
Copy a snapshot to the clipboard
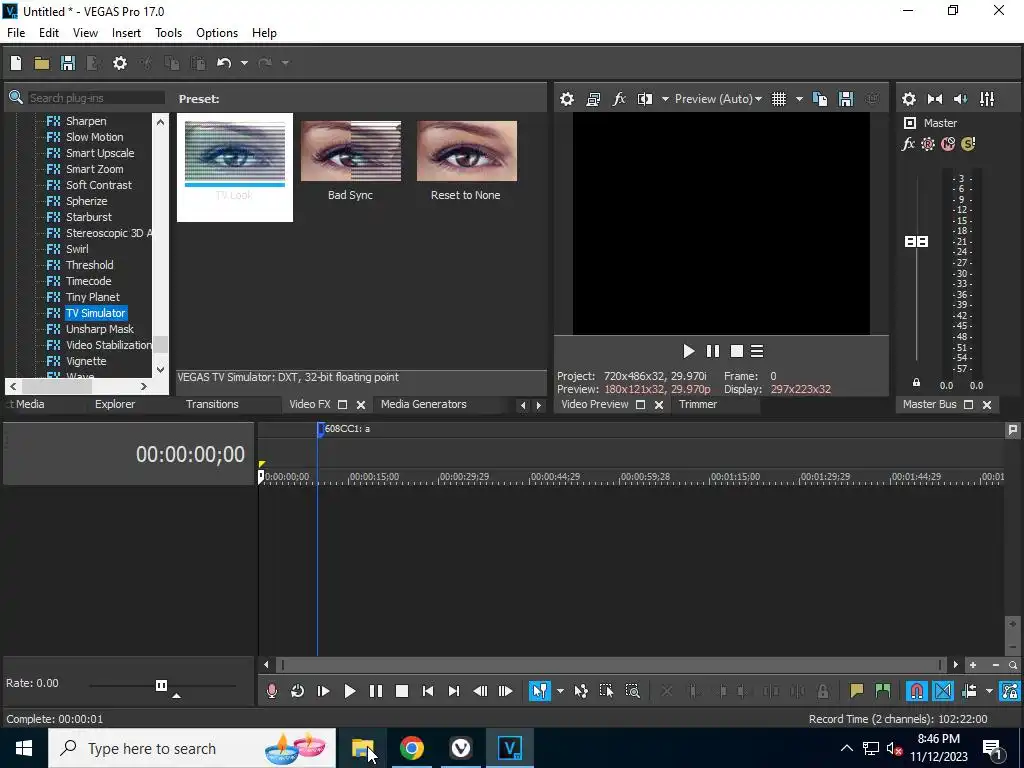tap(820, 99)
